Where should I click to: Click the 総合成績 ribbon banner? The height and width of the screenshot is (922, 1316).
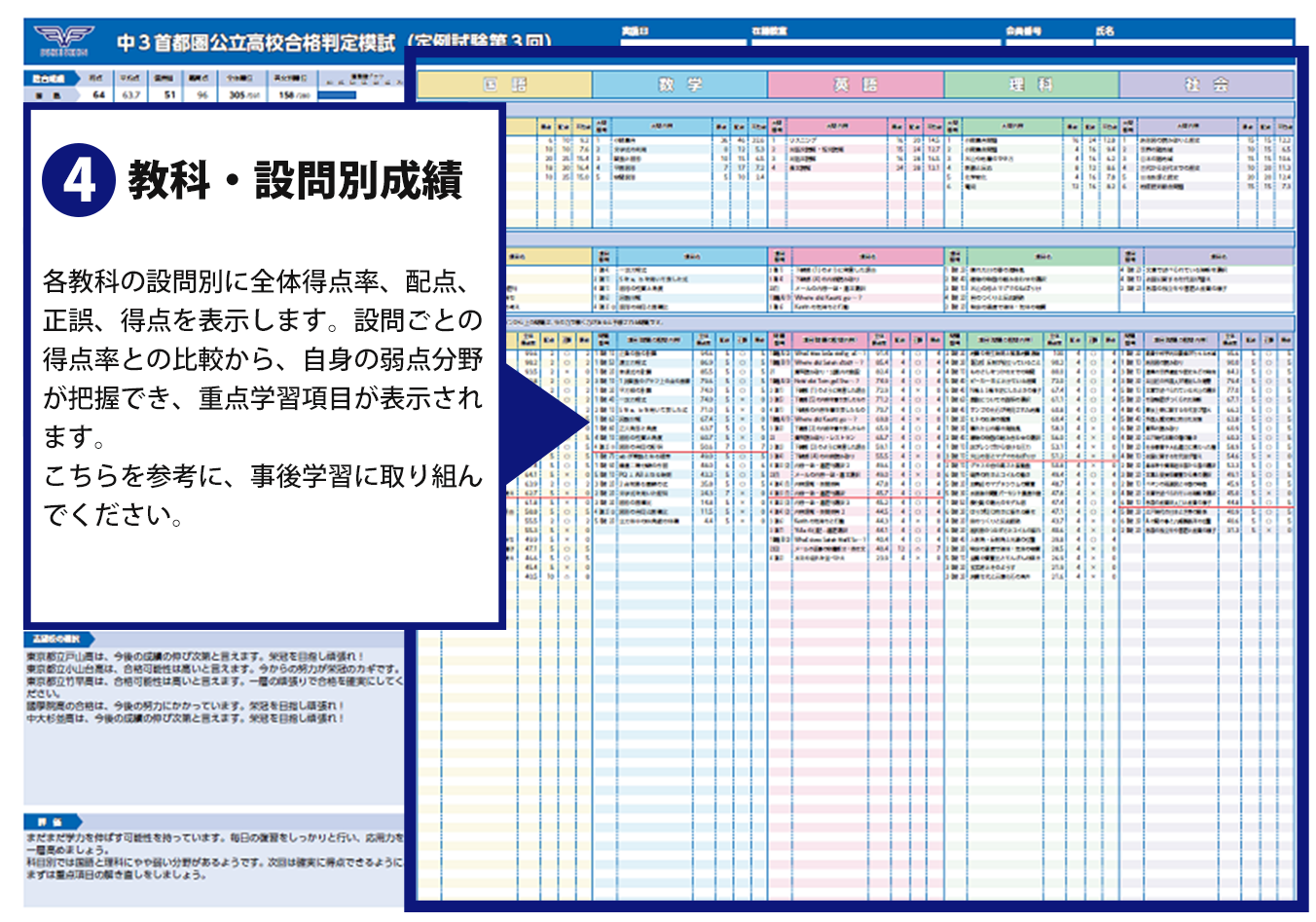click(x=51, y=78)
